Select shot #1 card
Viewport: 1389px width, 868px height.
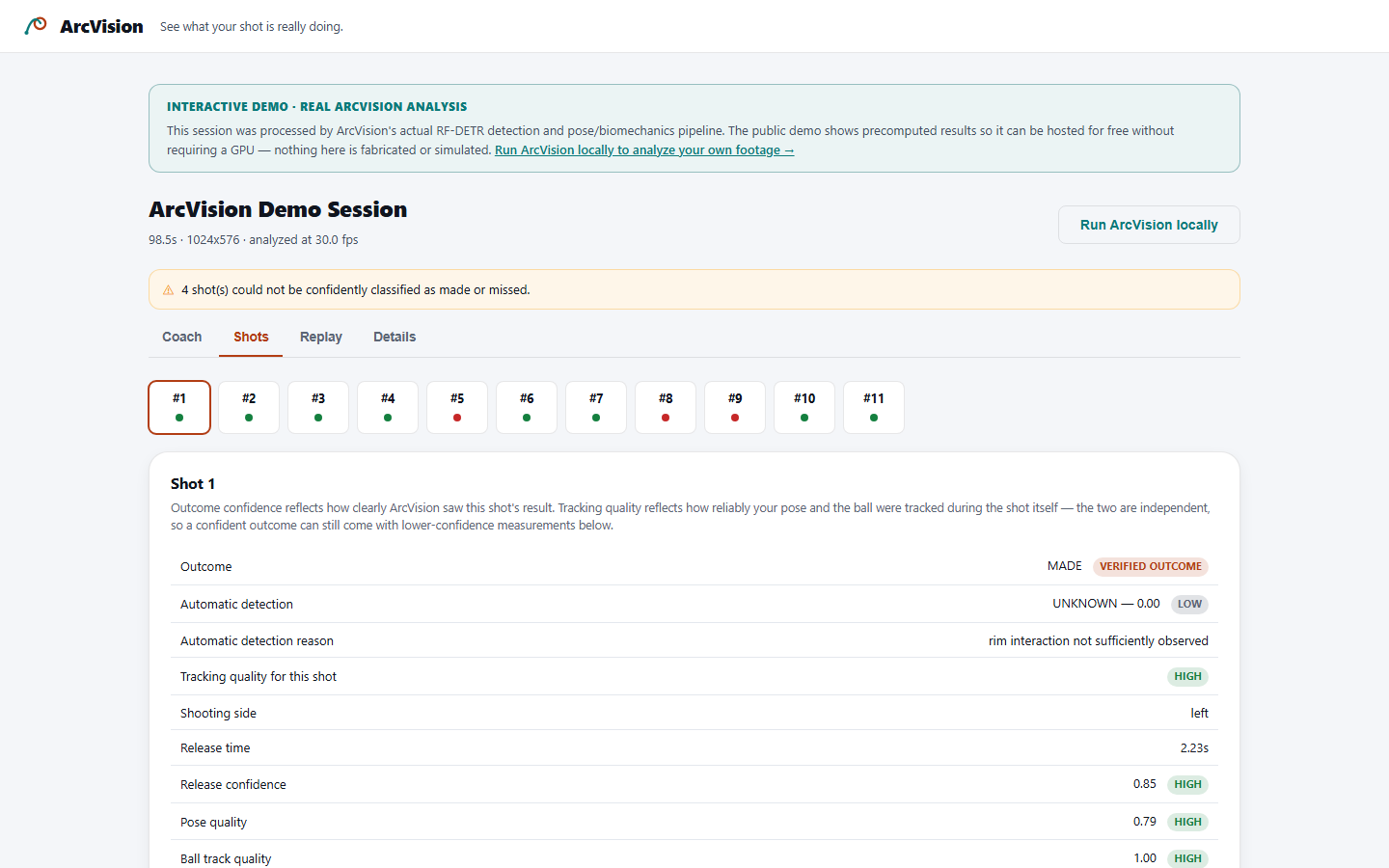point(179,407)
